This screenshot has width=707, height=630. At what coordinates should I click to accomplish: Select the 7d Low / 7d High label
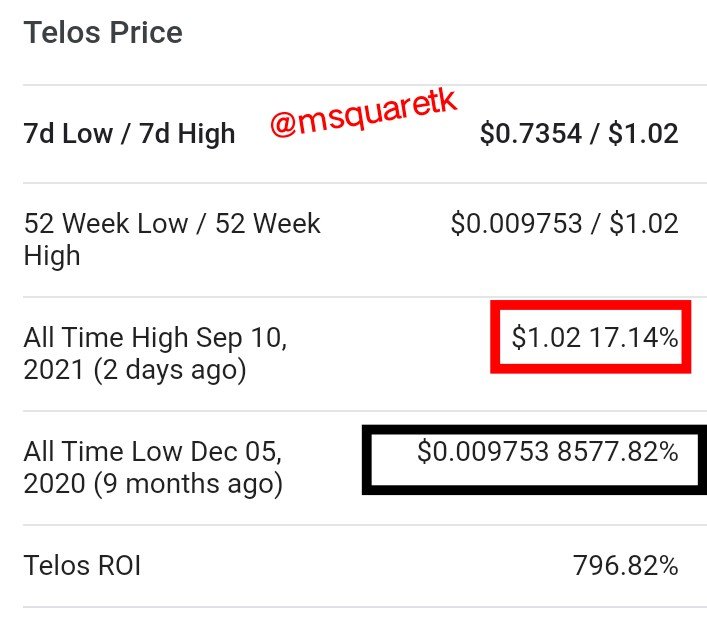(129, 134)
